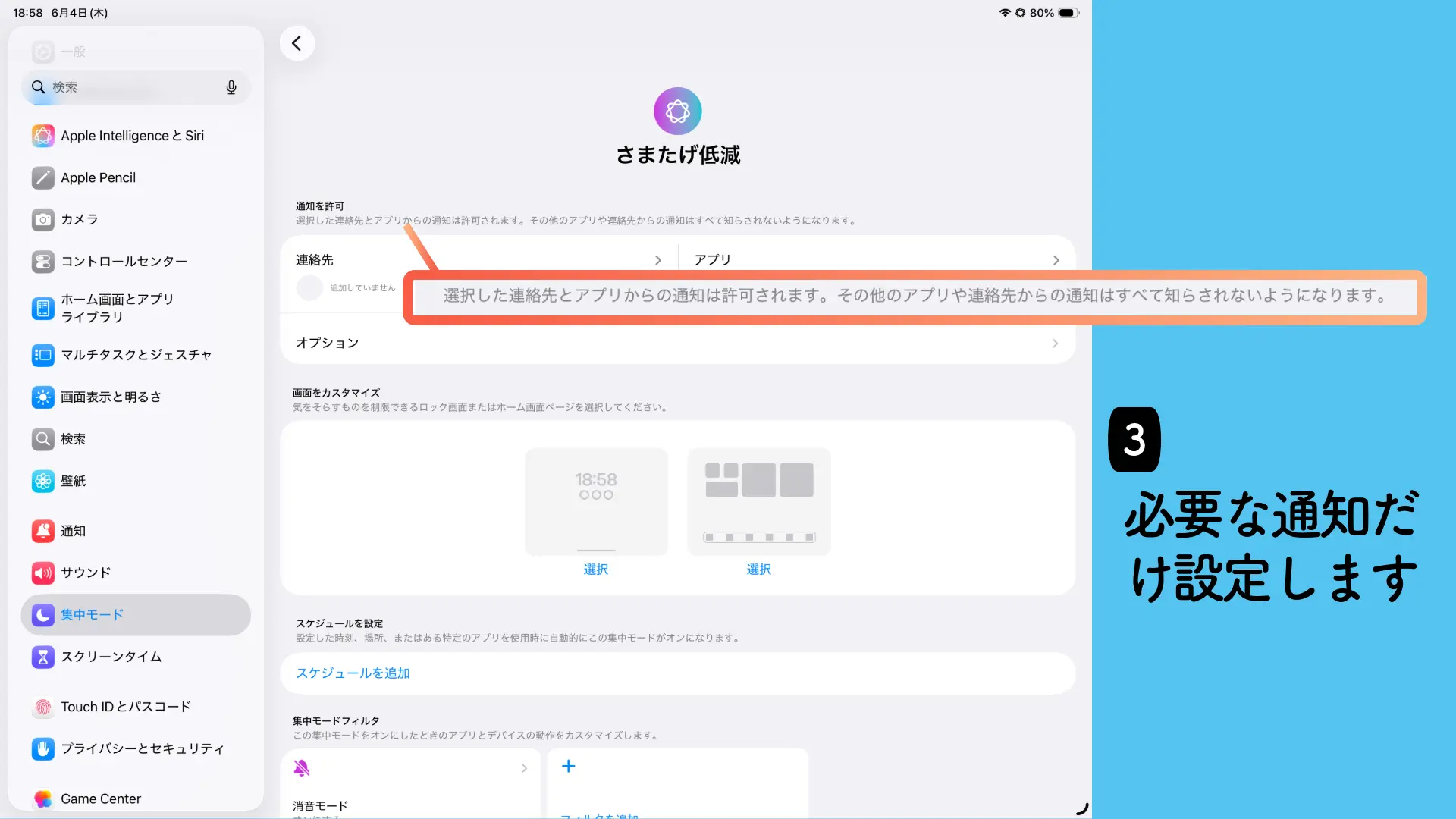Click the マルチタスクとジェスチャ icon
Viewport: 1456px width, 819px height.
tap(43, 355)
